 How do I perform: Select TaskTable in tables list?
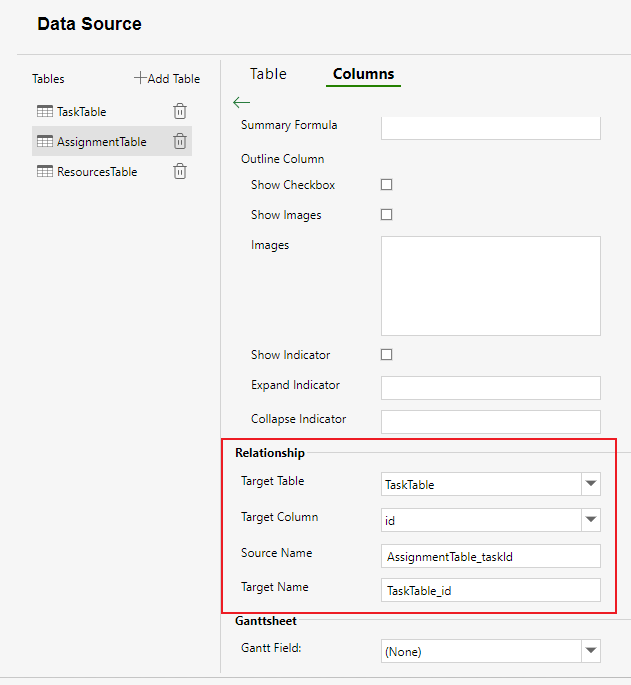tap(112, 111)
